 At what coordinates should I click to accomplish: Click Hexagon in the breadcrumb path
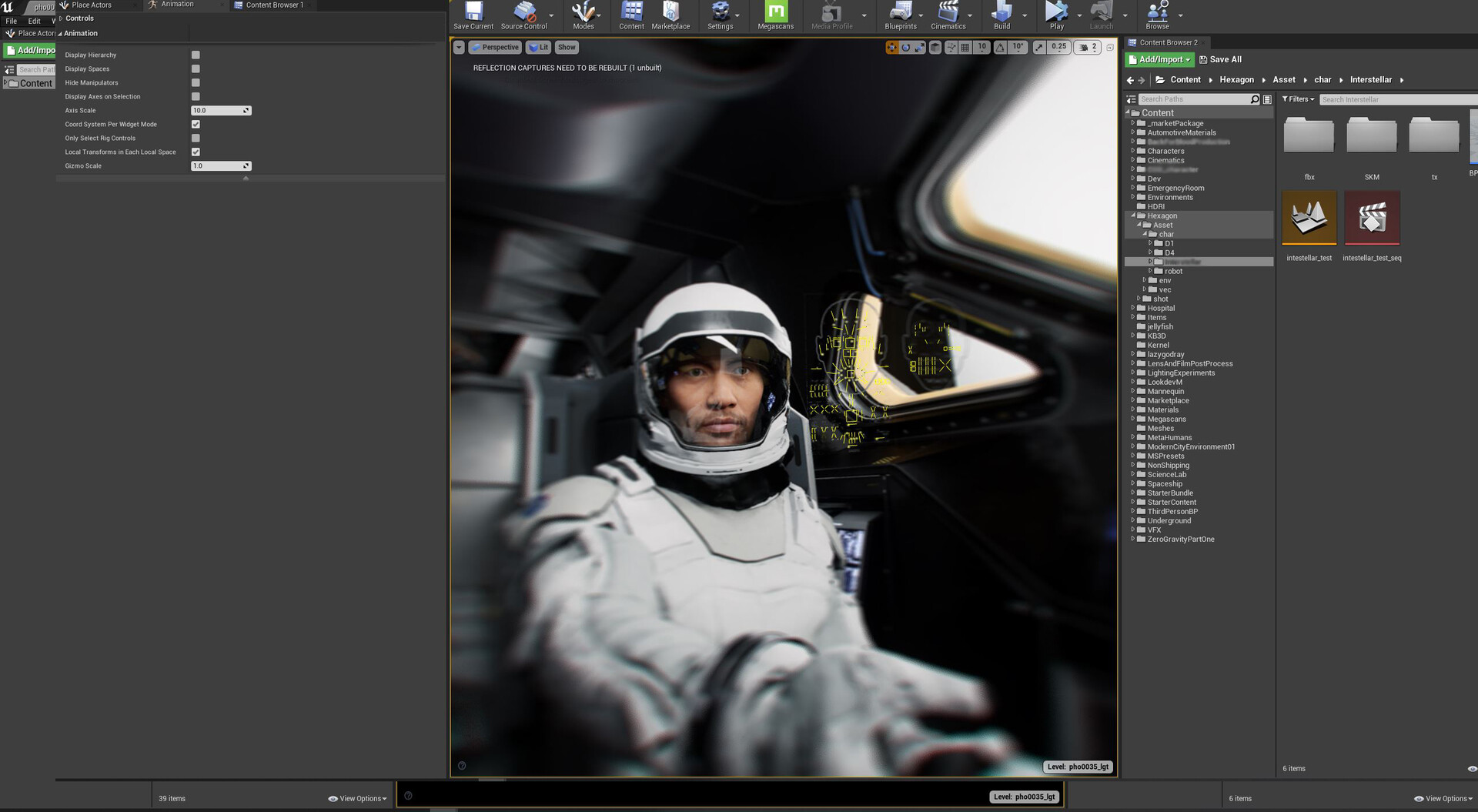pyautogui.click(x=1236, y=80)
